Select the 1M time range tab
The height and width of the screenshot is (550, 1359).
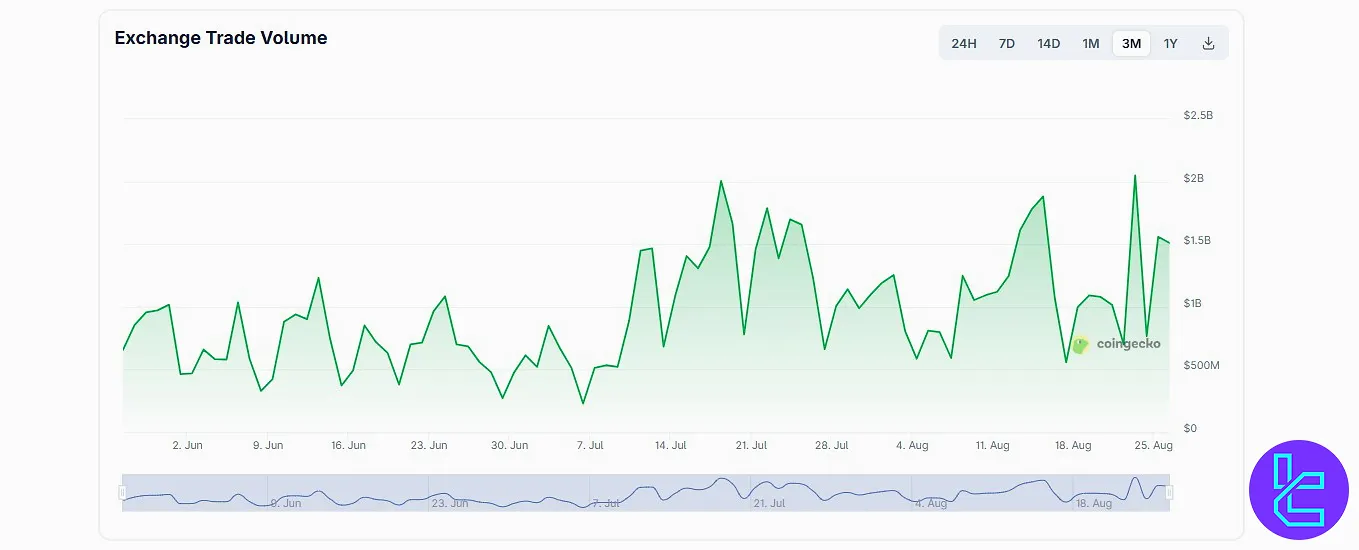(x=1091, y=43)
